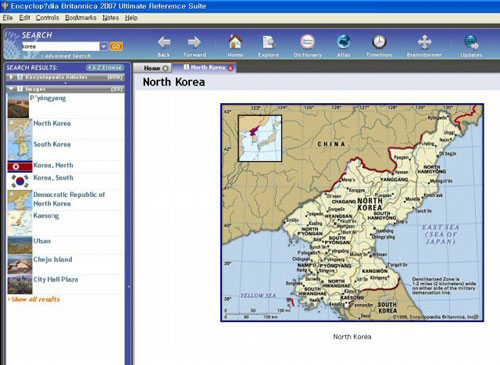Image resolution: width=500 pixels, height=365 pixels.
Task: Click the orange GO search button
Action: 116,46
